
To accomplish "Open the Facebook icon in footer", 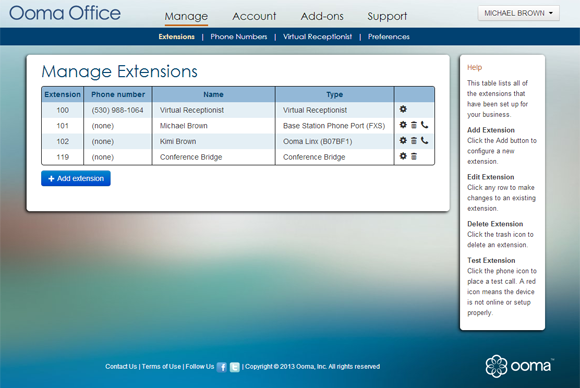I will point(222,367).
